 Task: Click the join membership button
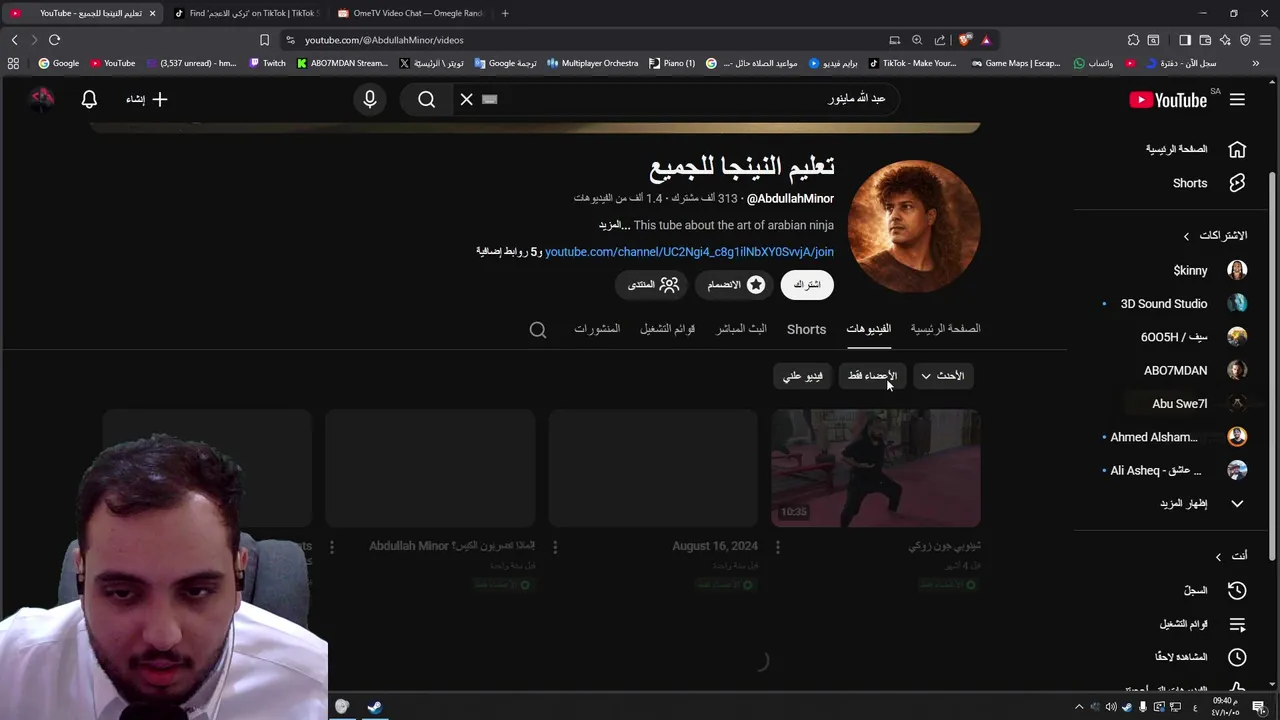(736, 285)
